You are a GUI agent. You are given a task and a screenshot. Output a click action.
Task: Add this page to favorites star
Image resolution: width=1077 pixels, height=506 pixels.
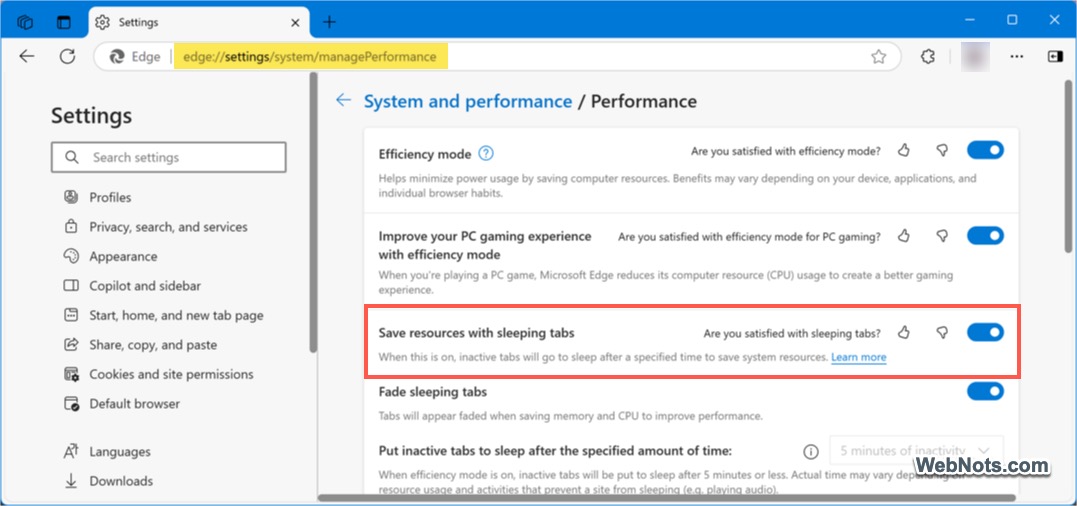point(878,57)
